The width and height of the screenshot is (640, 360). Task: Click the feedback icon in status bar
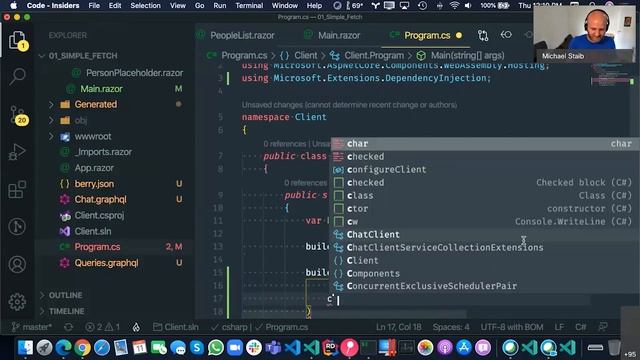pyautogui.click(x=602, y=327)
